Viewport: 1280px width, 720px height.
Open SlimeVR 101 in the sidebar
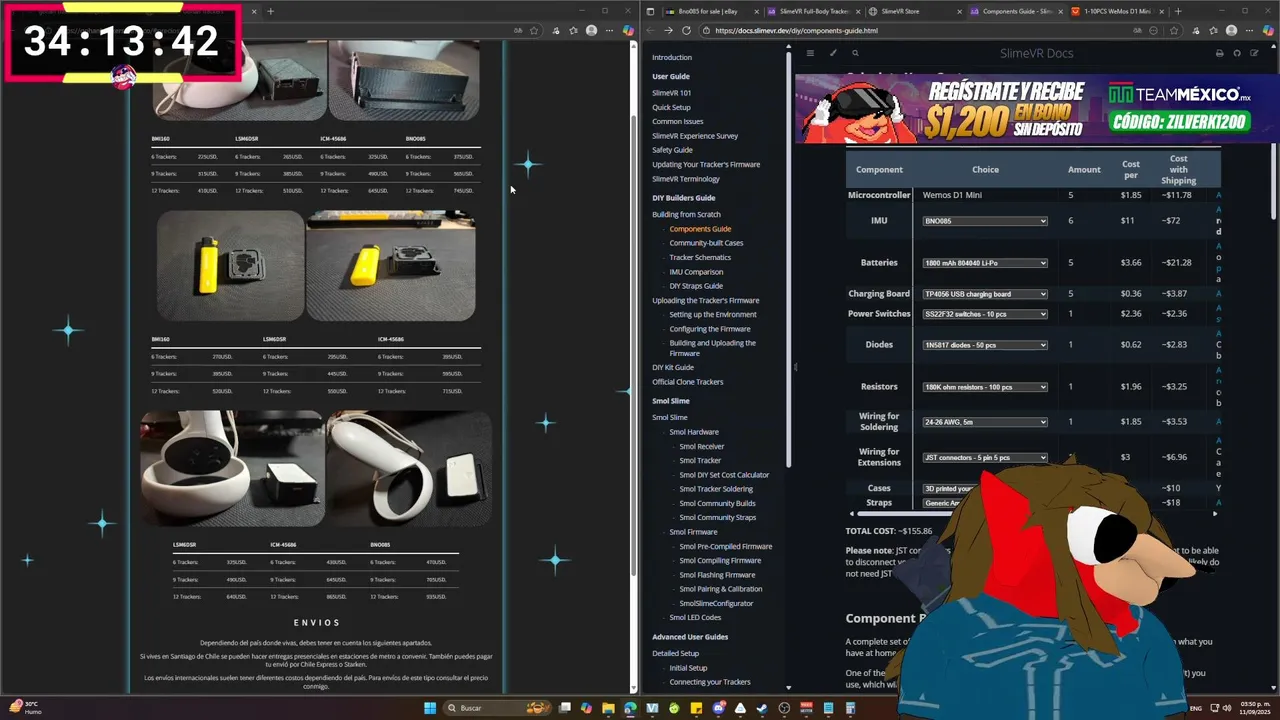[x=671, y=93]
